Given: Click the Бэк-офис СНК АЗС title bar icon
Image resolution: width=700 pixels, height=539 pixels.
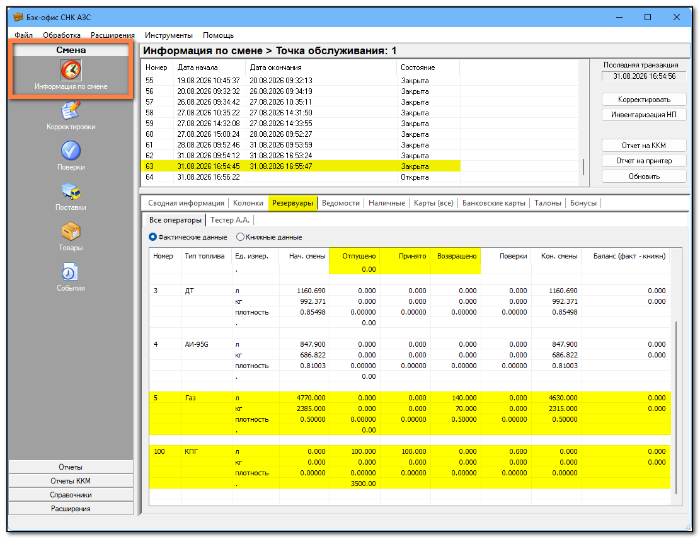Looking at the screenshot, I should coord(18,17).
